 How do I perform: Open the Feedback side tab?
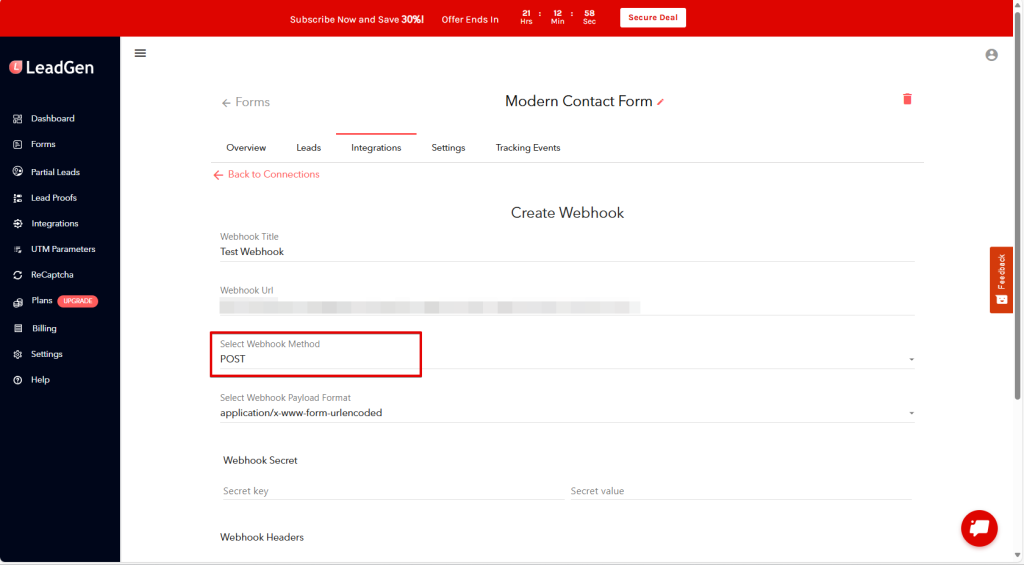click(1001, 280)
